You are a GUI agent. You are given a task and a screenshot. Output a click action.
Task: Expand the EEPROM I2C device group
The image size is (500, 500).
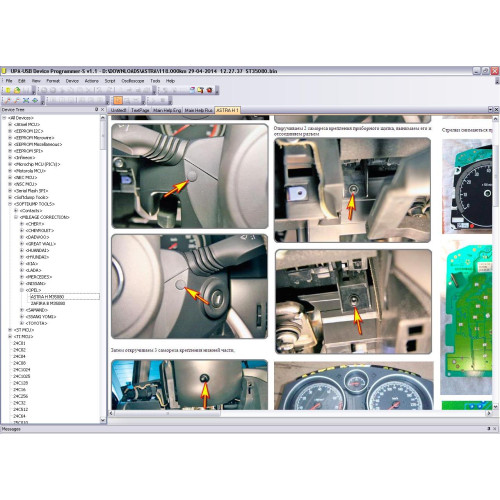point(10,131)
